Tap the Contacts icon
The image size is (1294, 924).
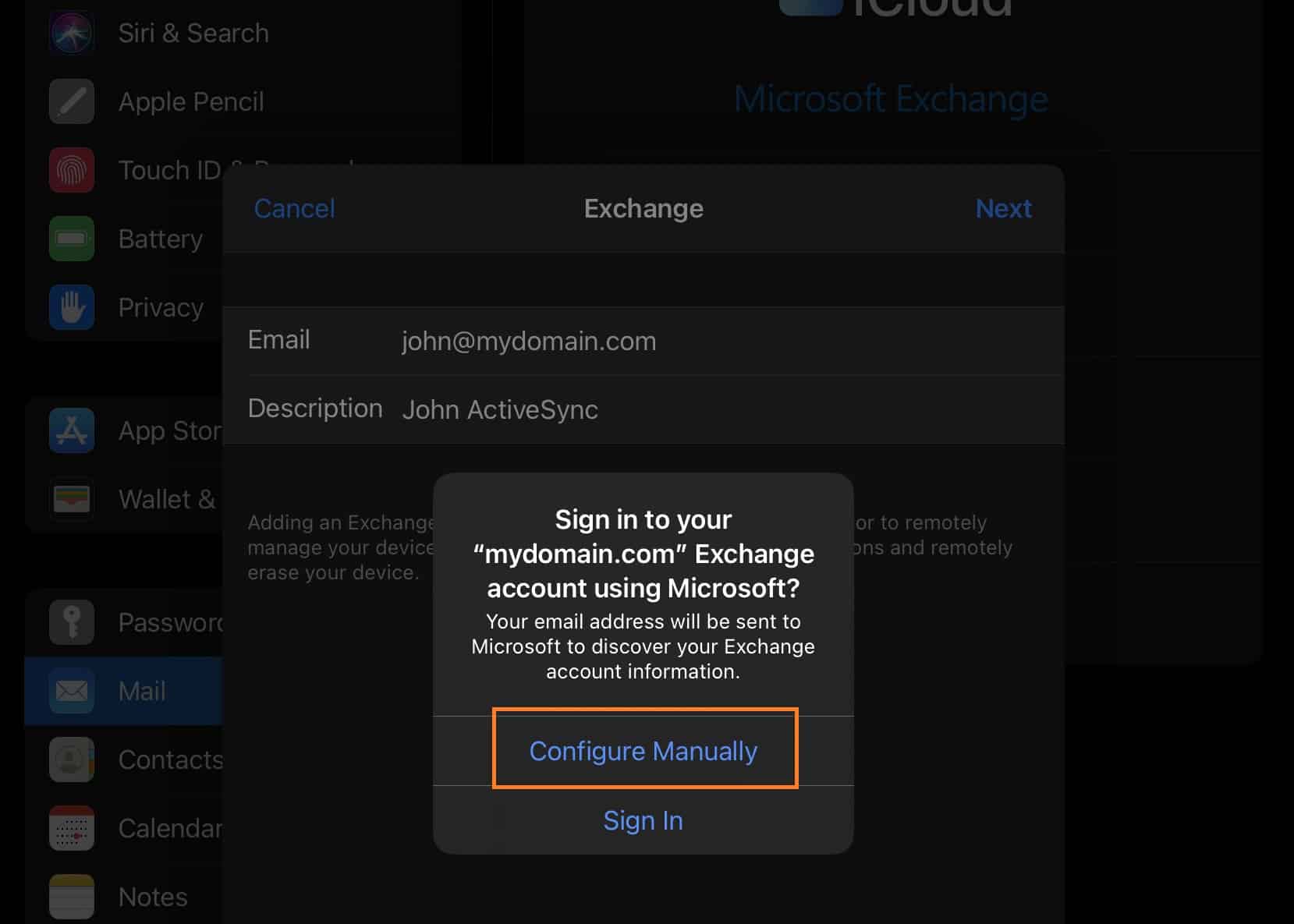click(x=72, y=759)
